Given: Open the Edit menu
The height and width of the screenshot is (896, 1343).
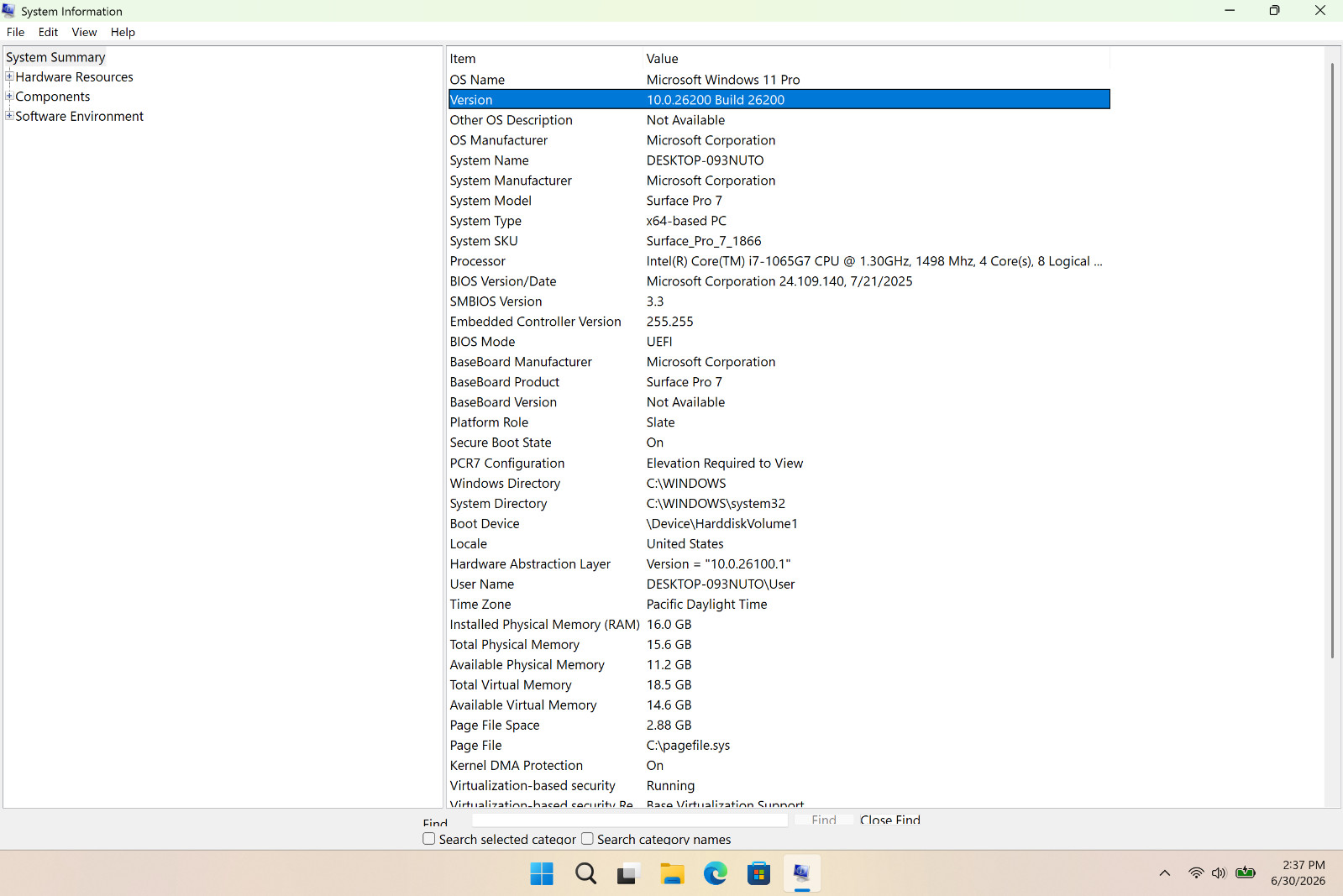Looking at the screenshot, I should 48,32.
